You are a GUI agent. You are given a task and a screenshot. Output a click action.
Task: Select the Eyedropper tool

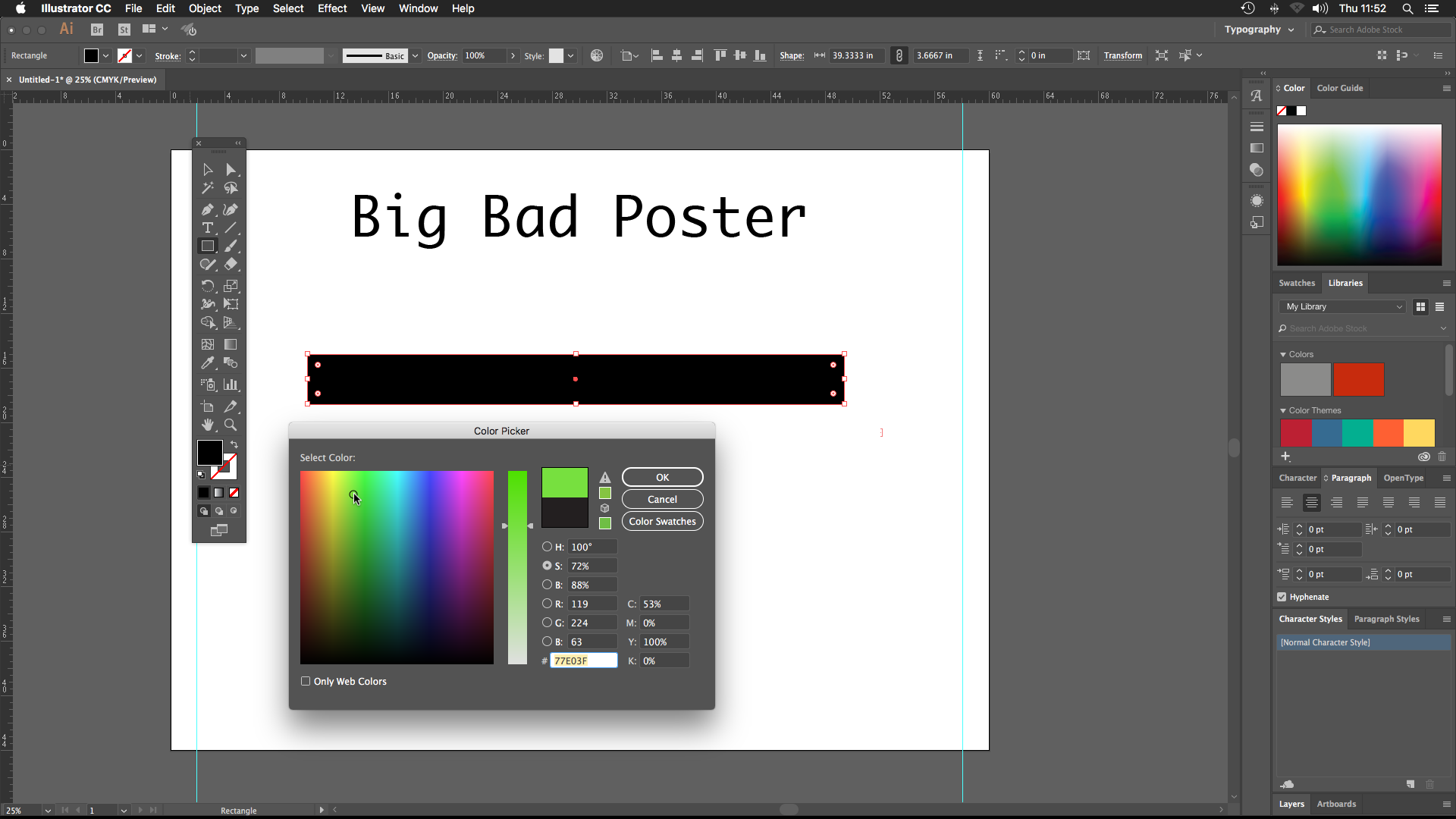click(x=207, y=363)
